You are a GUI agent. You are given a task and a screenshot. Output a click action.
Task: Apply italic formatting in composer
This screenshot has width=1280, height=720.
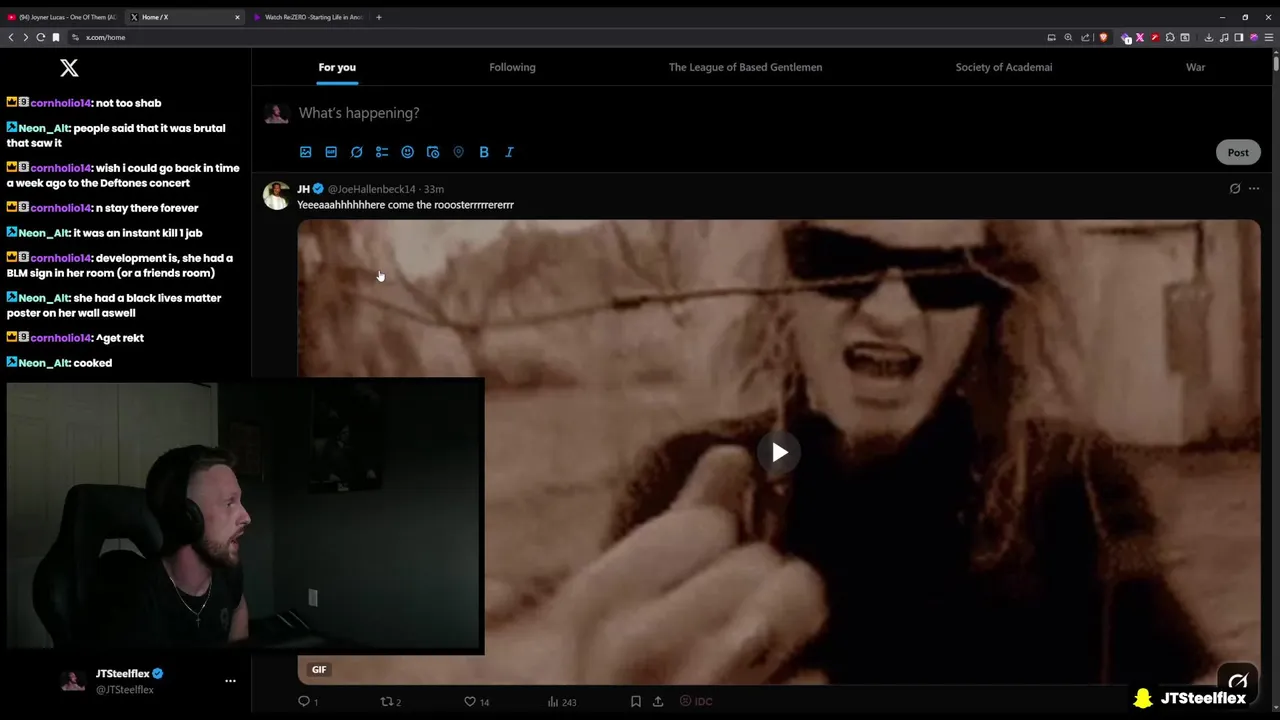pyautogui.click(x=509, y=152)
